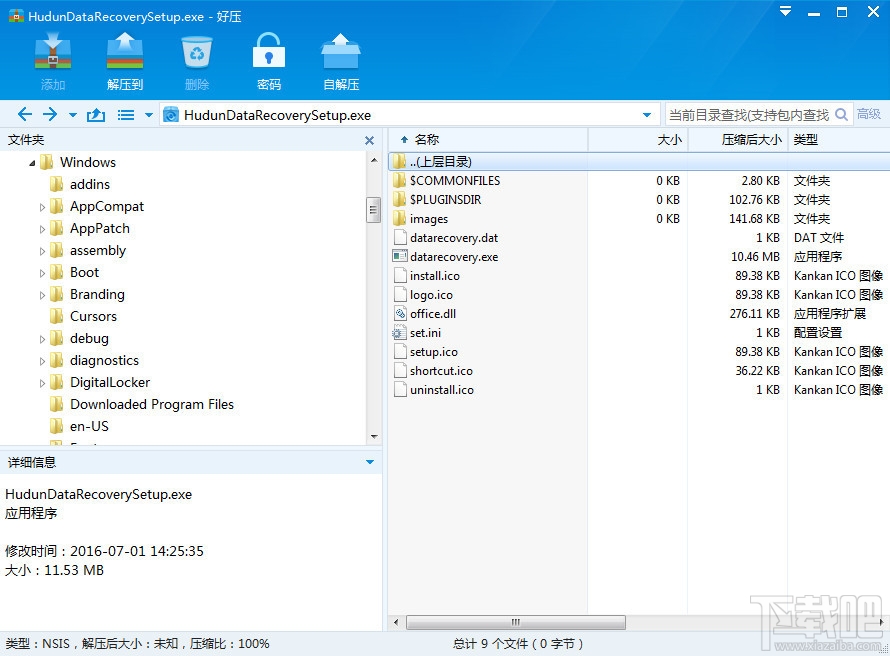Expand the Boot folder node

43,273
